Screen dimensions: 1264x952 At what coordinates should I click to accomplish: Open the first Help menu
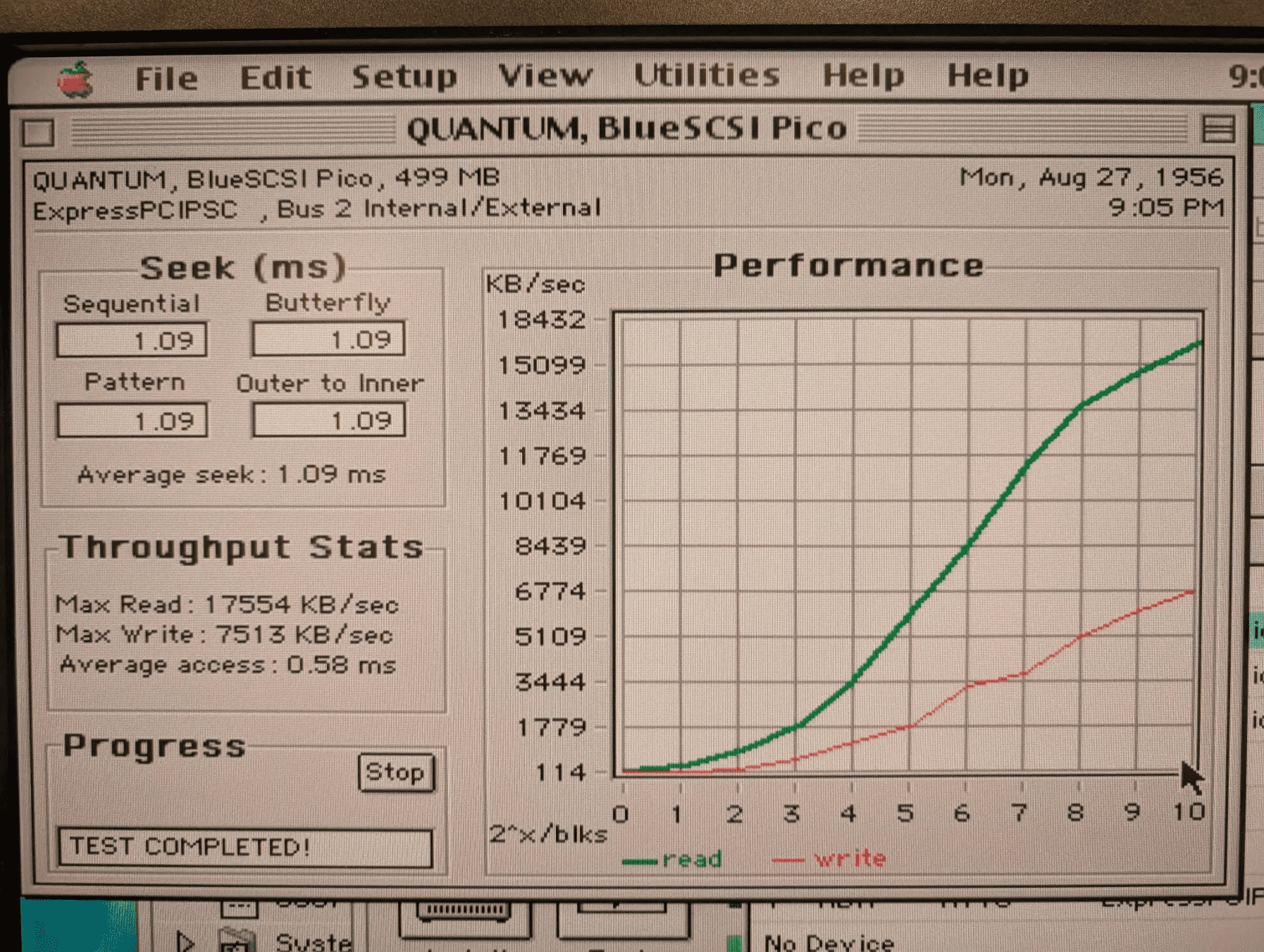(863, 75)
